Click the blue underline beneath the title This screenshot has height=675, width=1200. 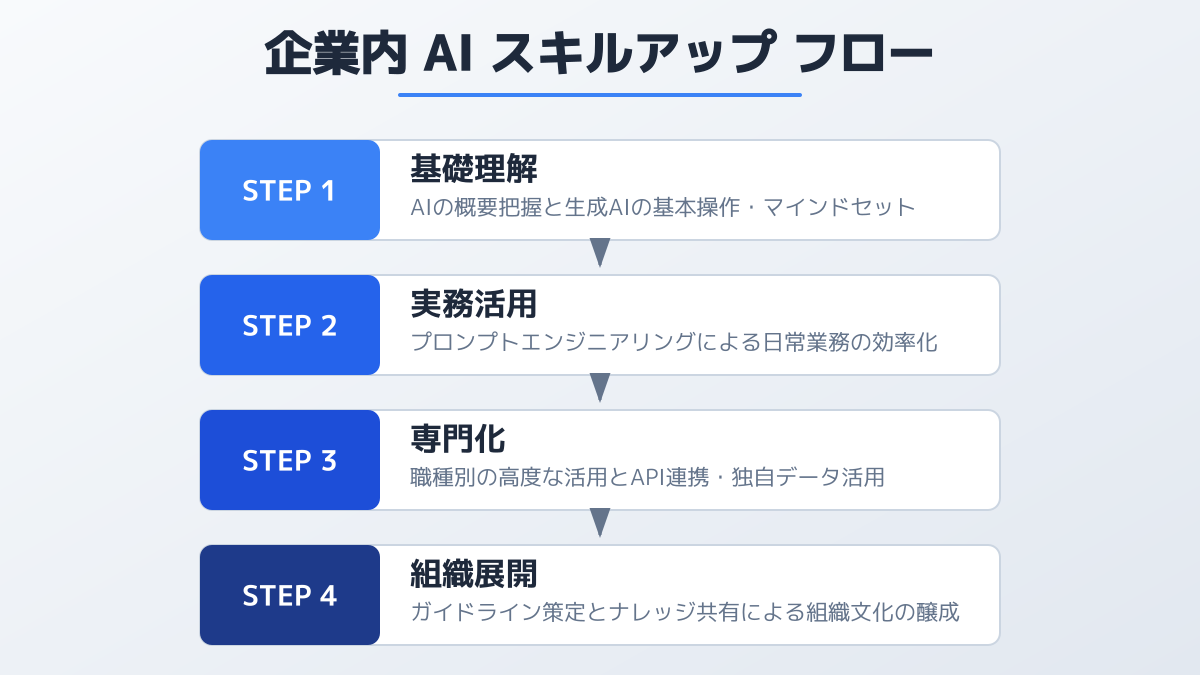pos(600,95)
